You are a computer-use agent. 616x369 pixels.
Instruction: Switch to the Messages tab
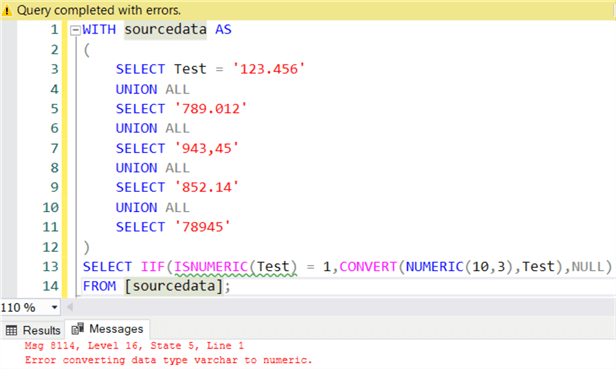pyautogui.click(x=107, y=329)
